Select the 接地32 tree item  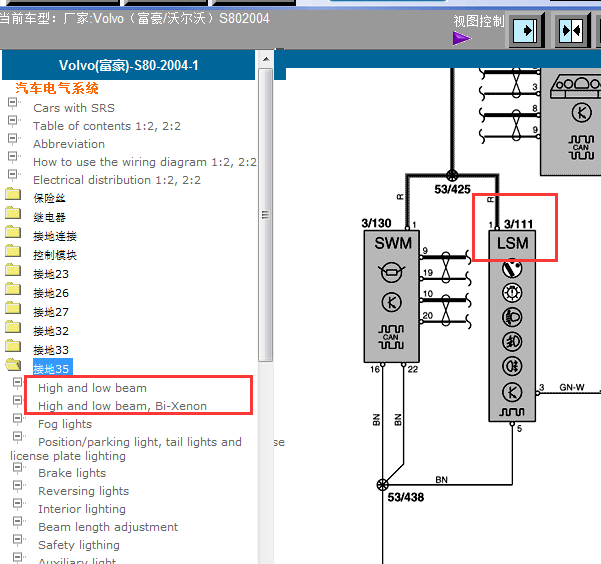[51, 331]
